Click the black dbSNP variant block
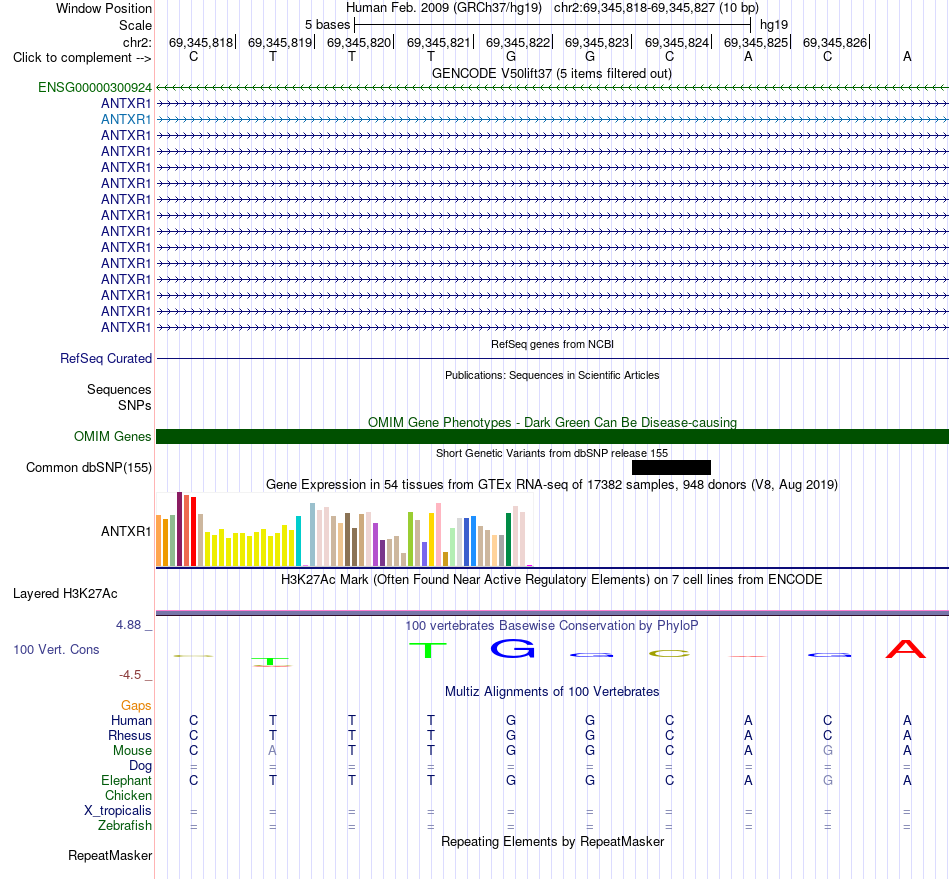 pos(671,467)
